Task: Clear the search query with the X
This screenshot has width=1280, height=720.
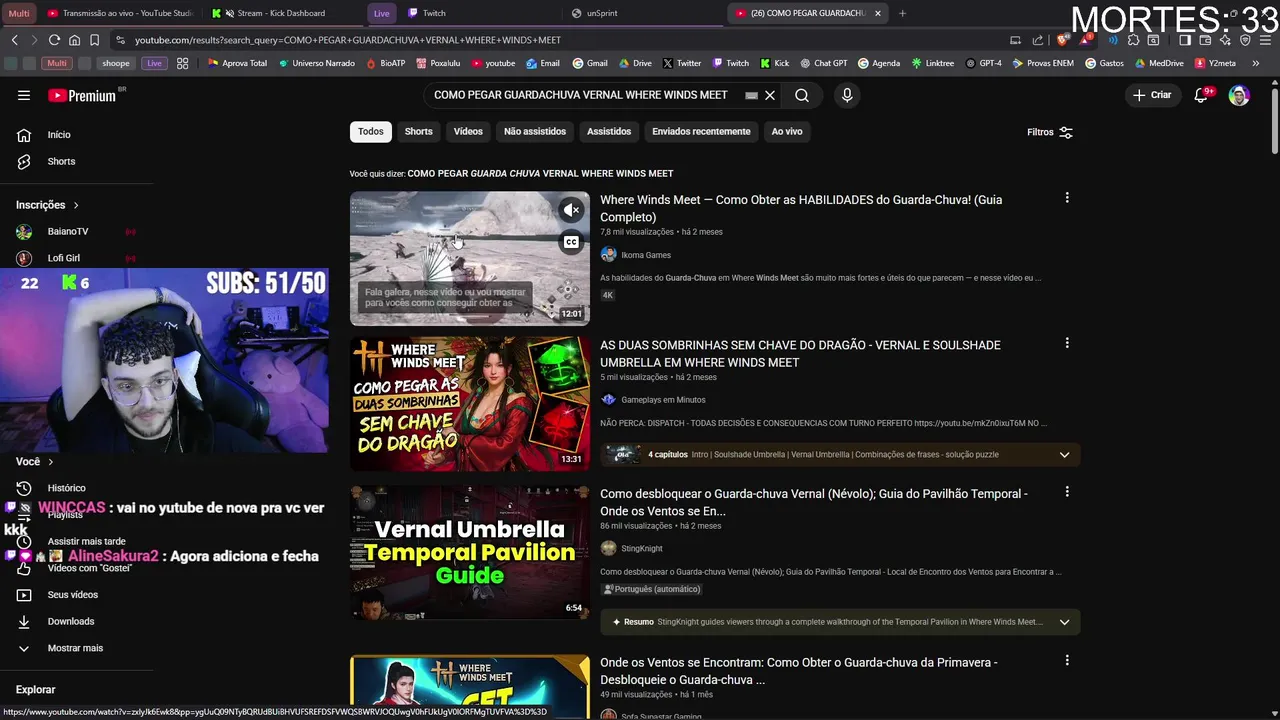Action: pyautogui.click(x=770, y=95)
